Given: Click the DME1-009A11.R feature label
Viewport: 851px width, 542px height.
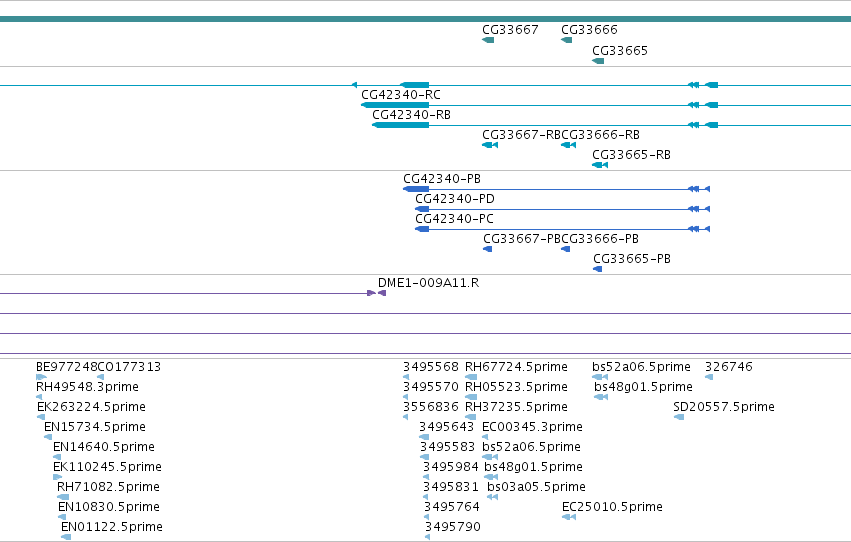Looking at the screenshot, I should [x=428, y=283].
